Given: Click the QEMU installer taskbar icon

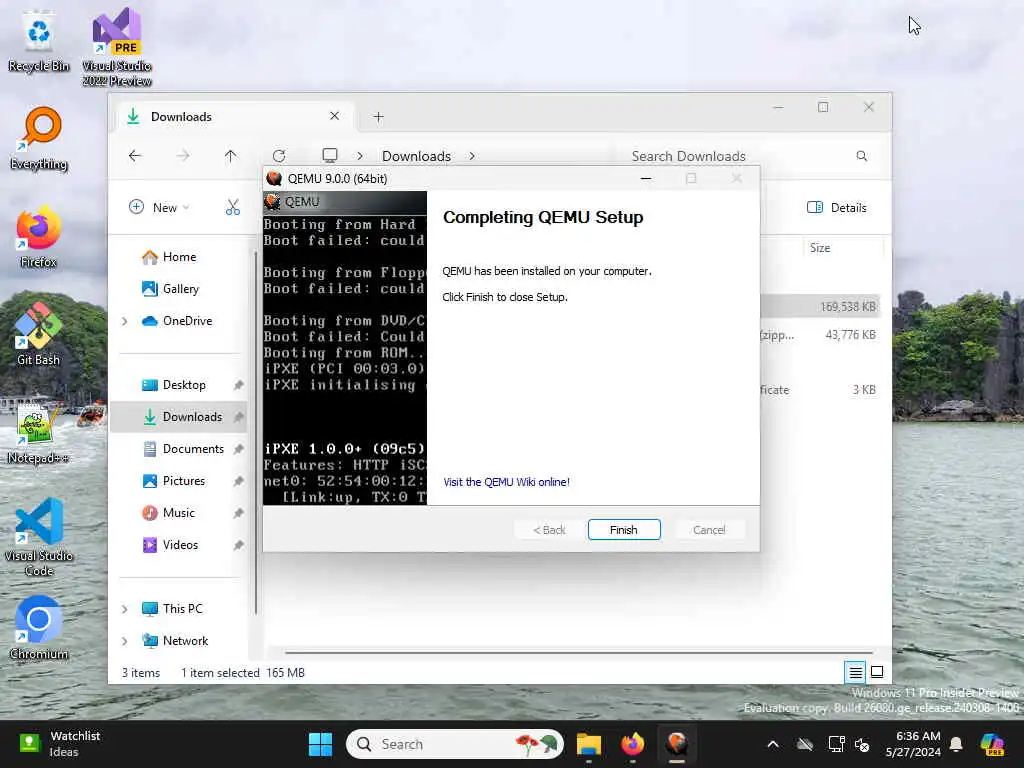Looking at the screenshot, I should pyautogui.click(x=677, y=744).
